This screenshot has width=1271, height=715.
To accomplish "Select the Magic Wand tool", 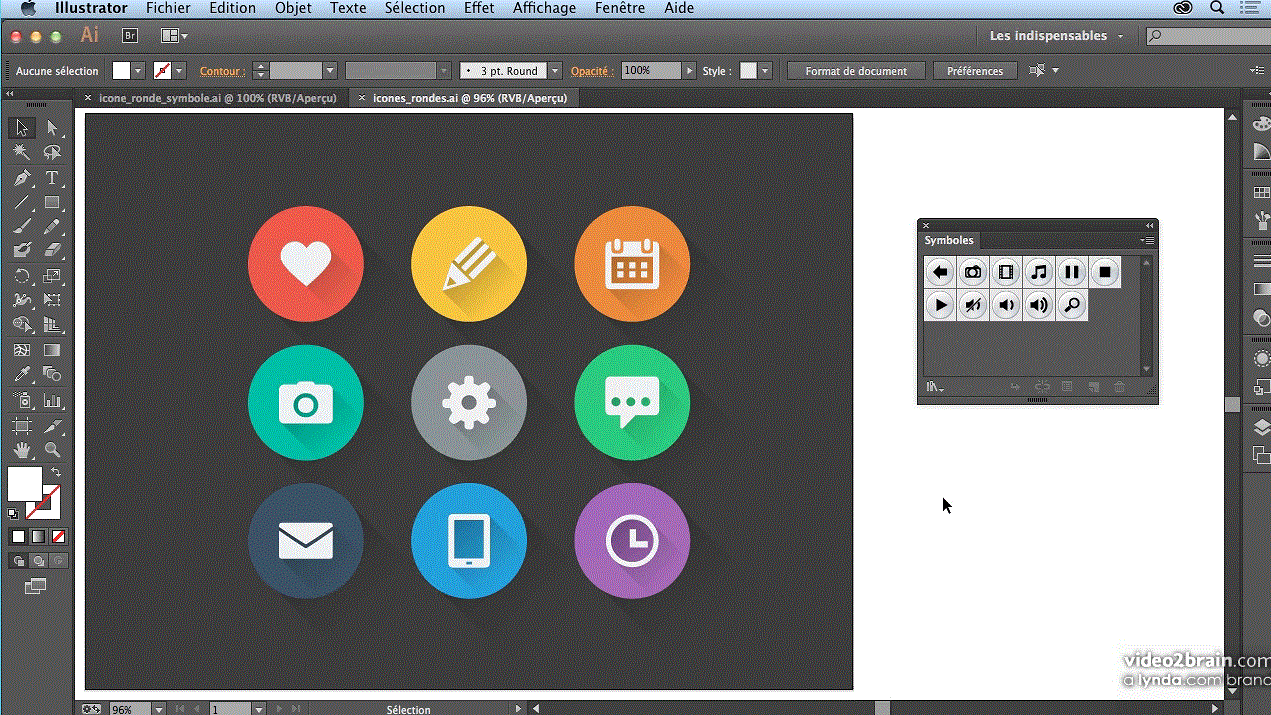I will [x=22, y=152].
